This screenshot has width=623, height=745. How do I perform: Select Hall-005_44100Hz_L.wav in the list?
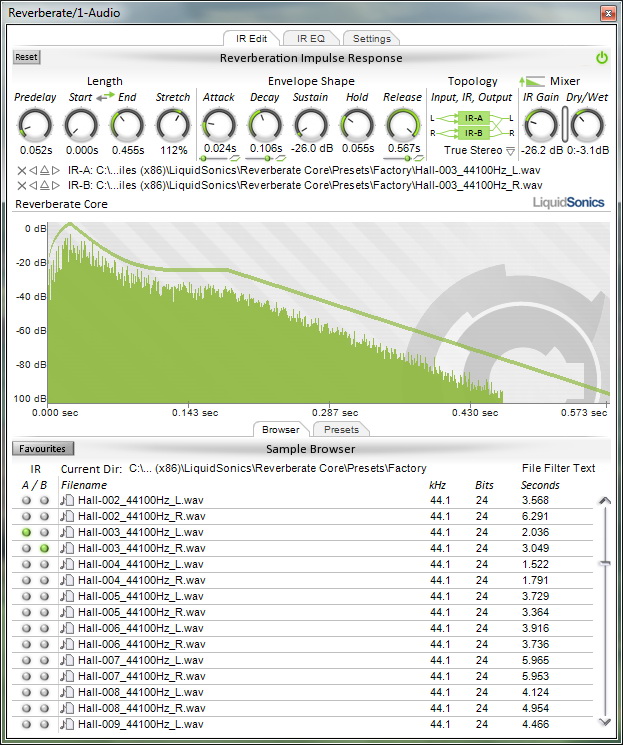[x=303, y=596]
